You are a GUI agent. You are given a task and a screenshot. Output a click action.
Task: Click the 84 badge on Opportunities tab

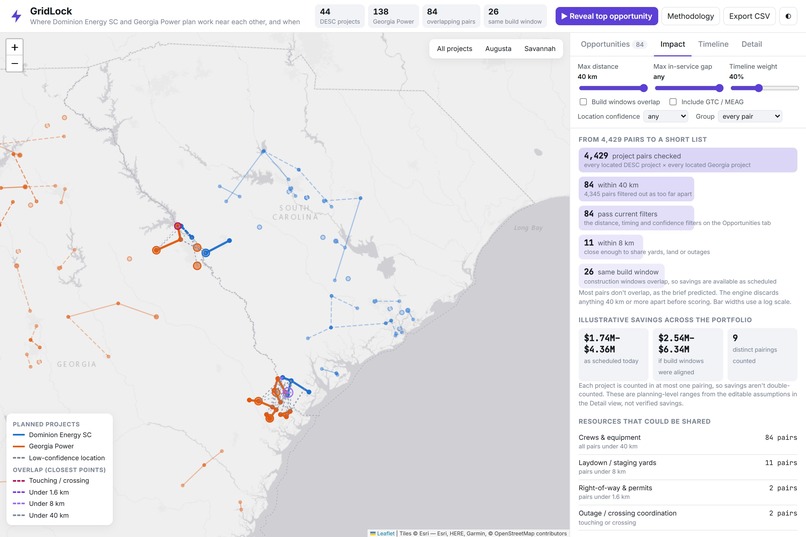[639, 45]
